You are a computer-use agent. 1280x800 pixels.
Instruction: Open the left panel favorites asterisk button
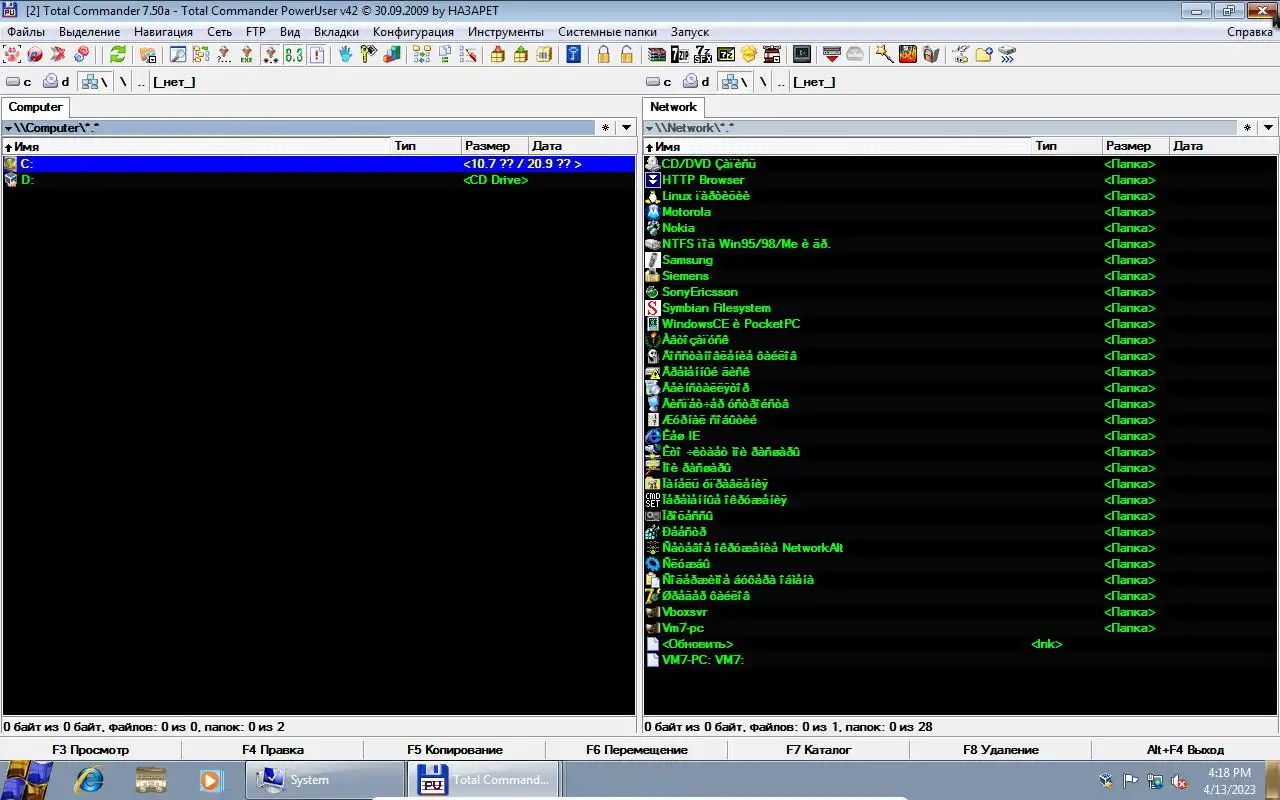pyautogui.click(x=605, y=127)
